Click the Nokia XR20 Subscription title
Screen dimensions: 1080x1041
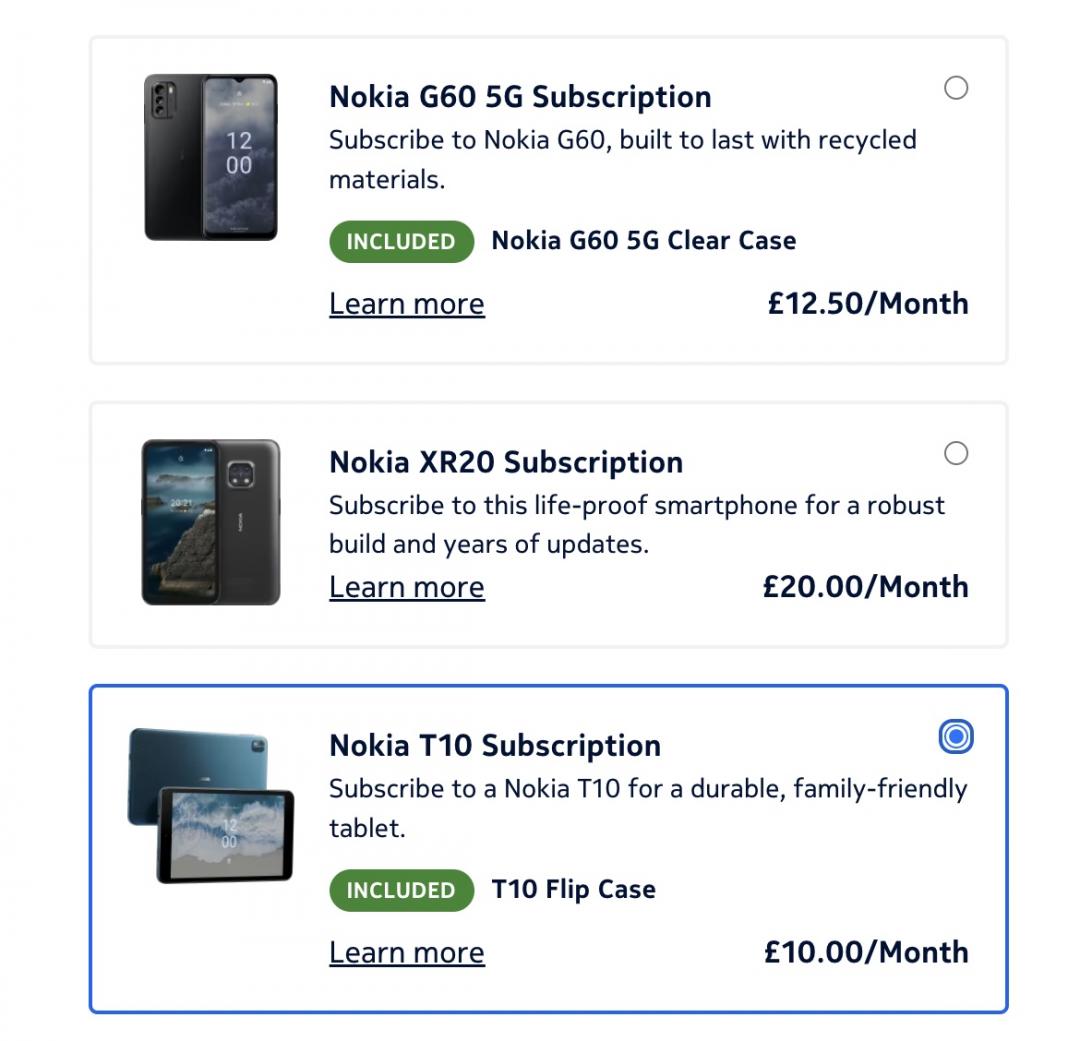point(505,462)
